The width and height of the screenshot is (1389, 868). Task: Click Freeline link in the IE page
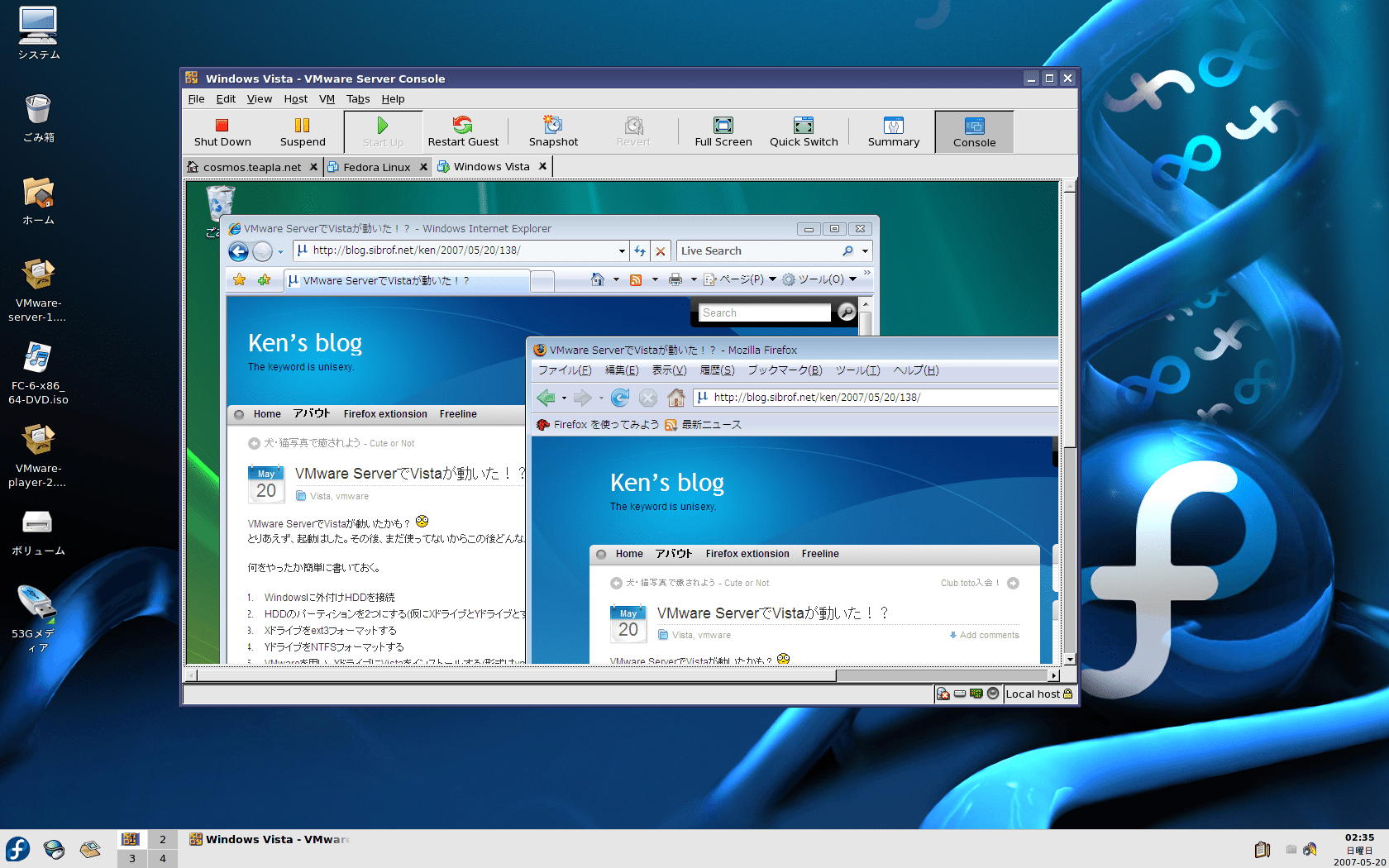458,414
